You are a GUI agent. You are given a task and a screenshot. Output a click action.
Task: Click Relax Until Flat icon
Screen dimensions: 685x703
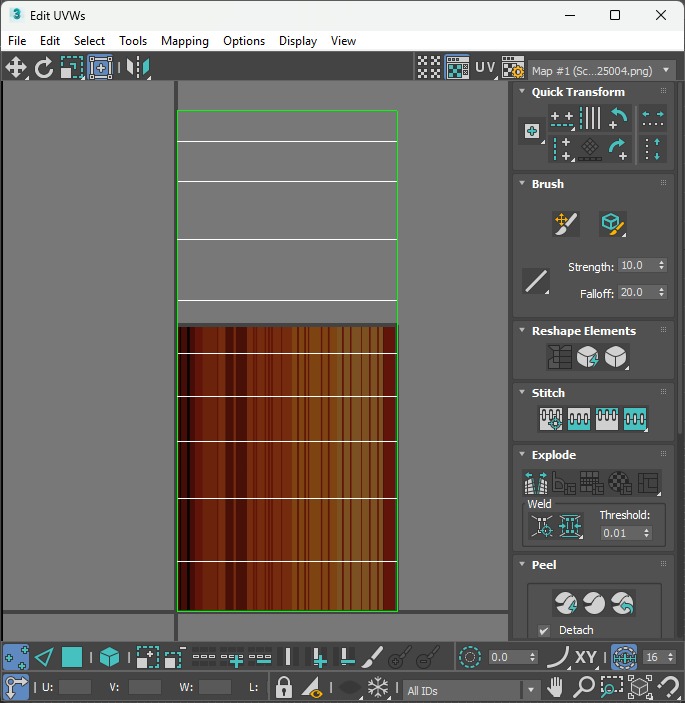pyautogui.click(x=587, y=357)
